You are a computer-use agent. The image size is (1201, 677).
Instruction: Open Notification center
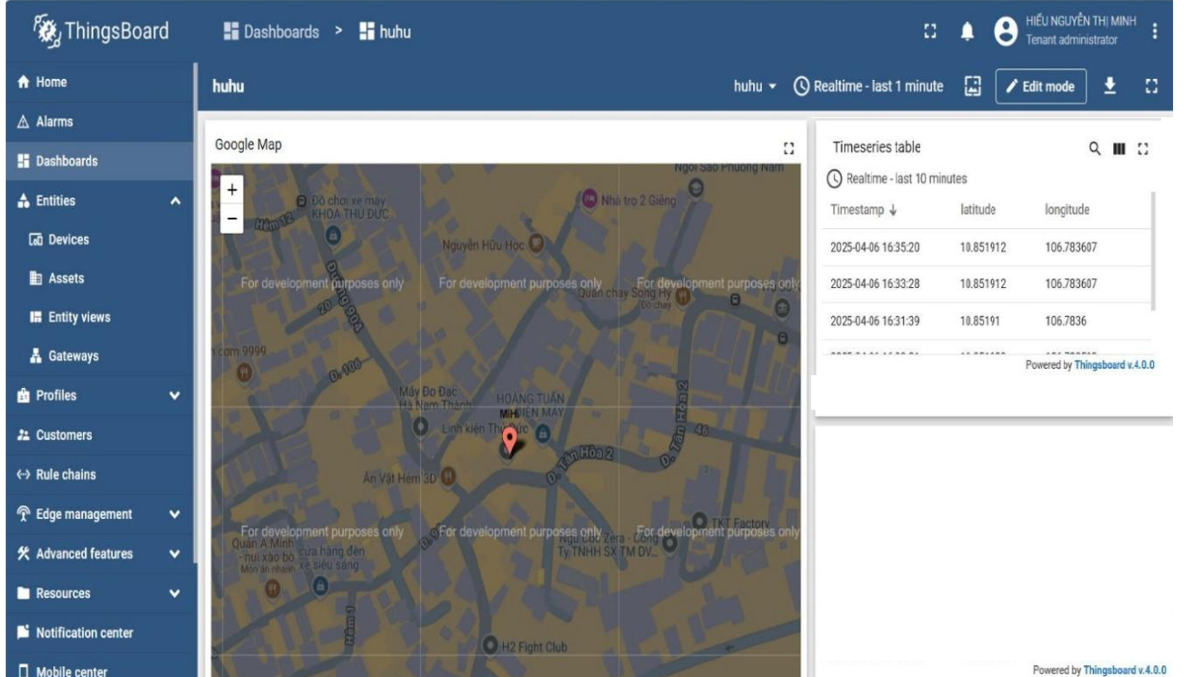click(x=97, y=632)
